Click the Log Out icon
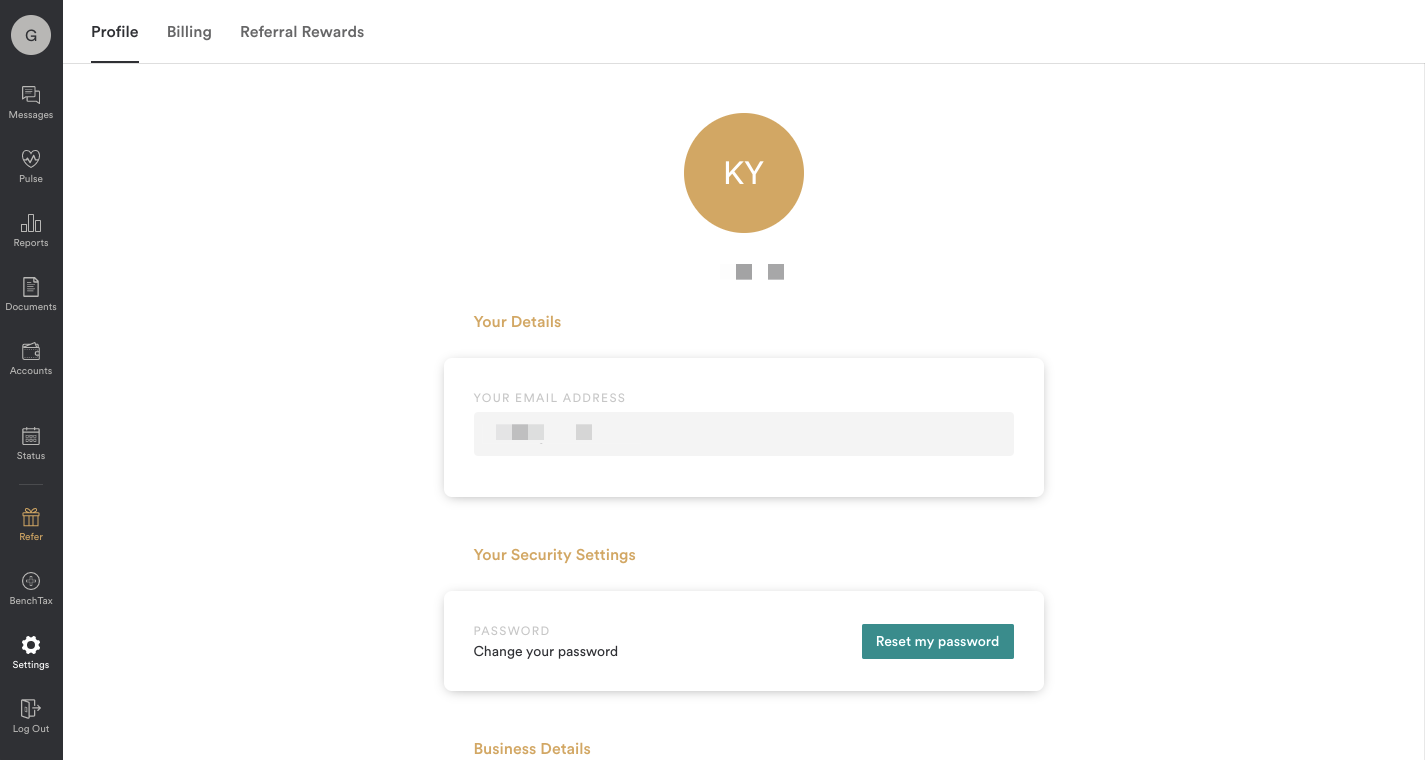 31,710
